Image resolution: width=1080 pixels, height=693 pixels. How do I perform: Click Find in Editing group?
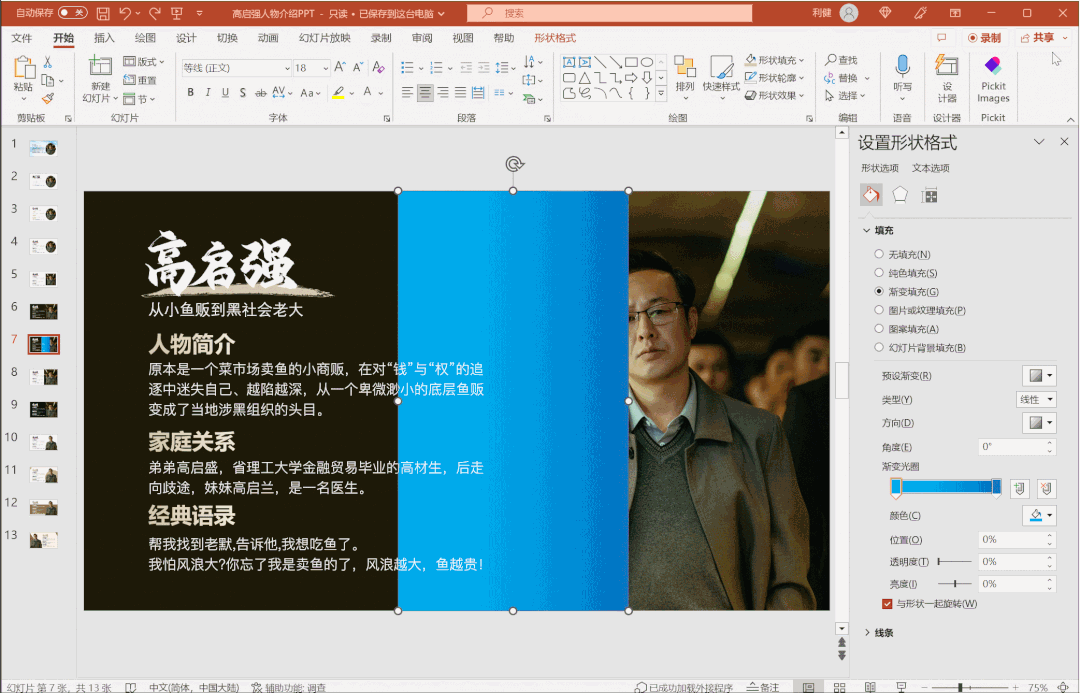(x=842, y=60)
